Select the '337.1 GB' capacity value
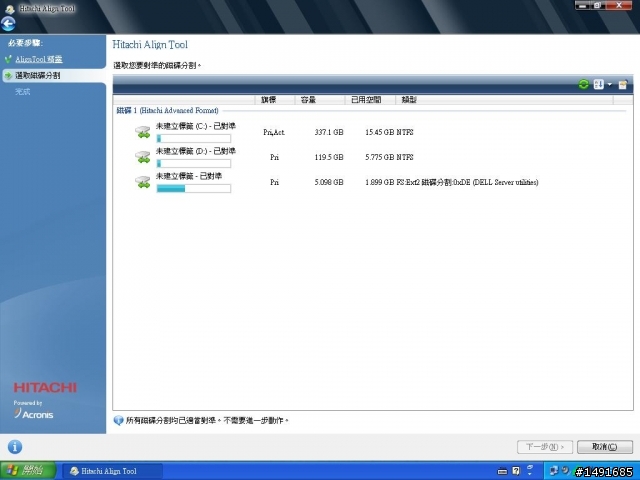 pyautogui.click(x=329, y=132)
